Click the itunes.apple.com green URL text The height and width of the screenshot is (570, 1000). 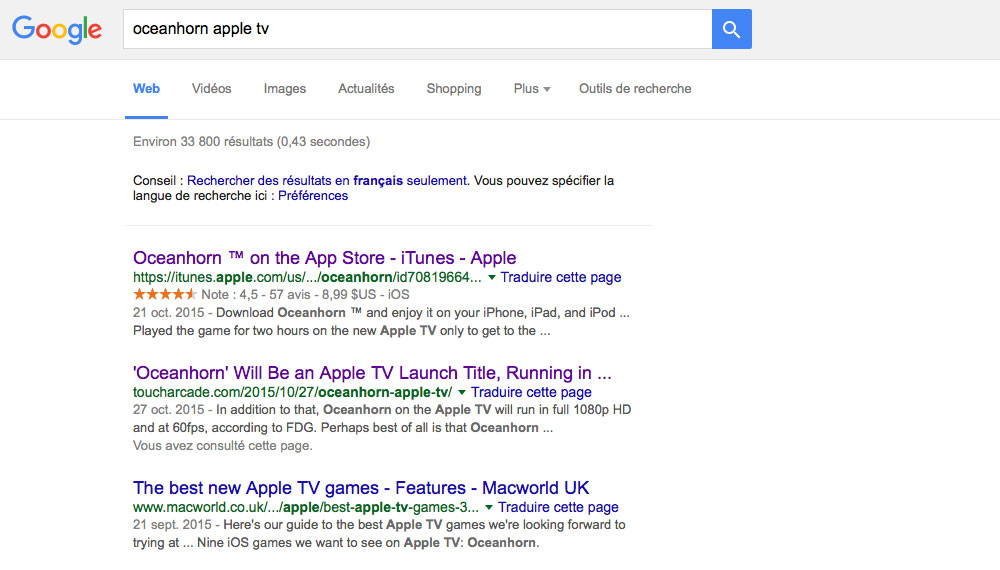(307, 277)
